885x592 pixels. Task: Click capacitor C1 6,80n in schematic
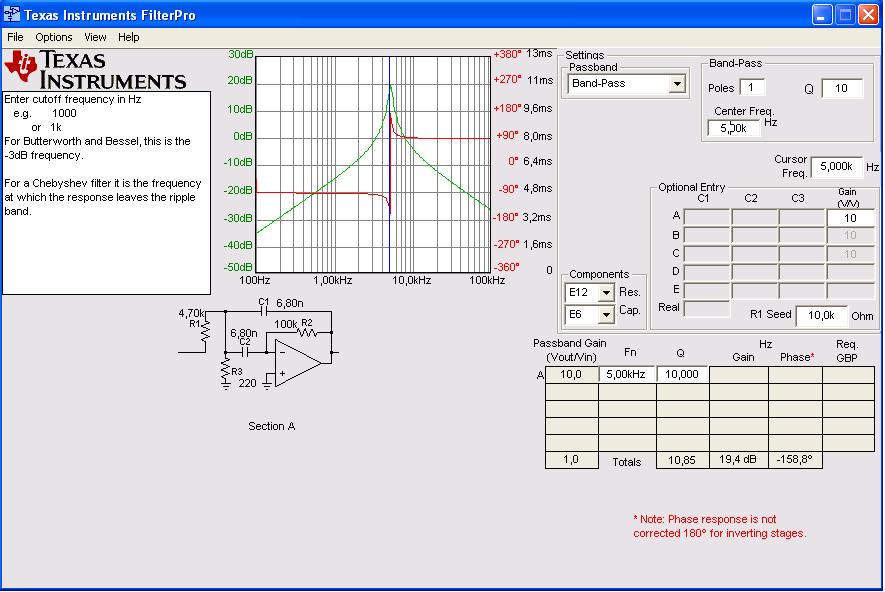click(264, 311)
